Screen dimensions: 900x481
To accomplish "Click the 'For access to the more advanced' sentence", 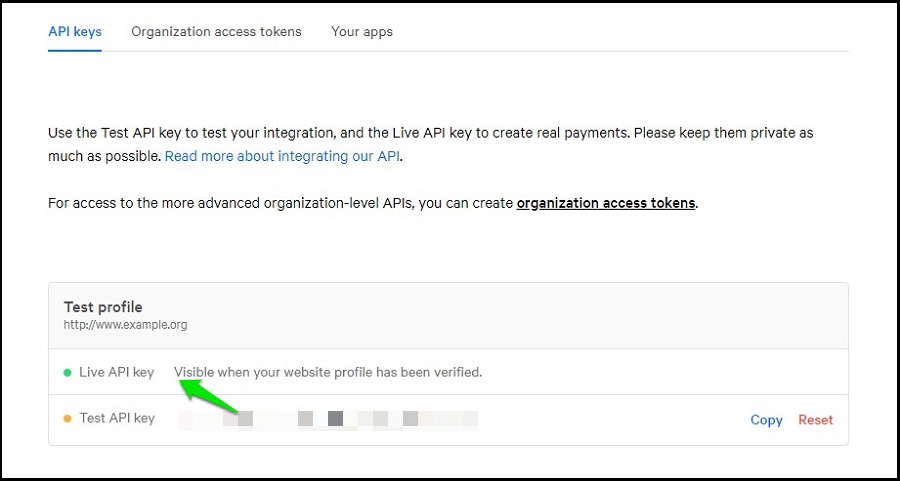I will (280, 204).
